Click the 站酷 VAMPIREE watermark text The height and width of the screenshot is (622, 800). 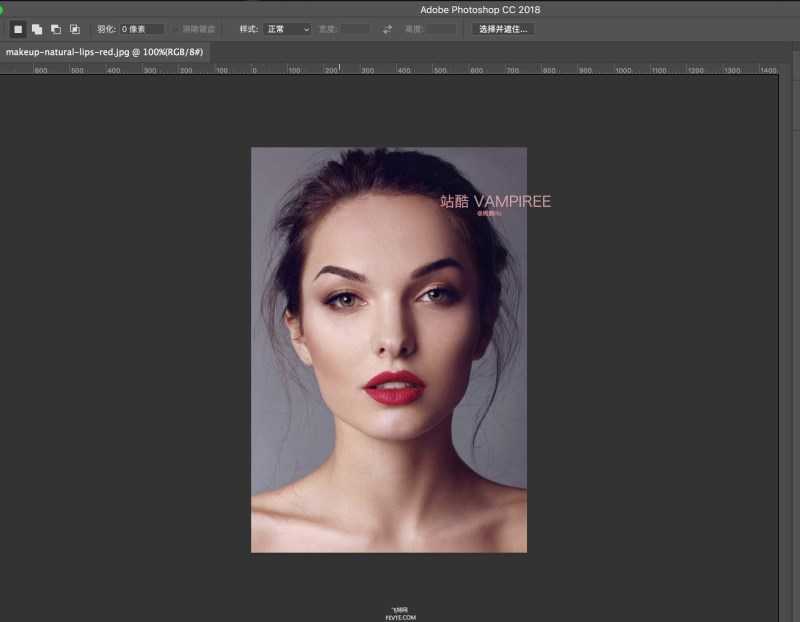click(495, 201)
